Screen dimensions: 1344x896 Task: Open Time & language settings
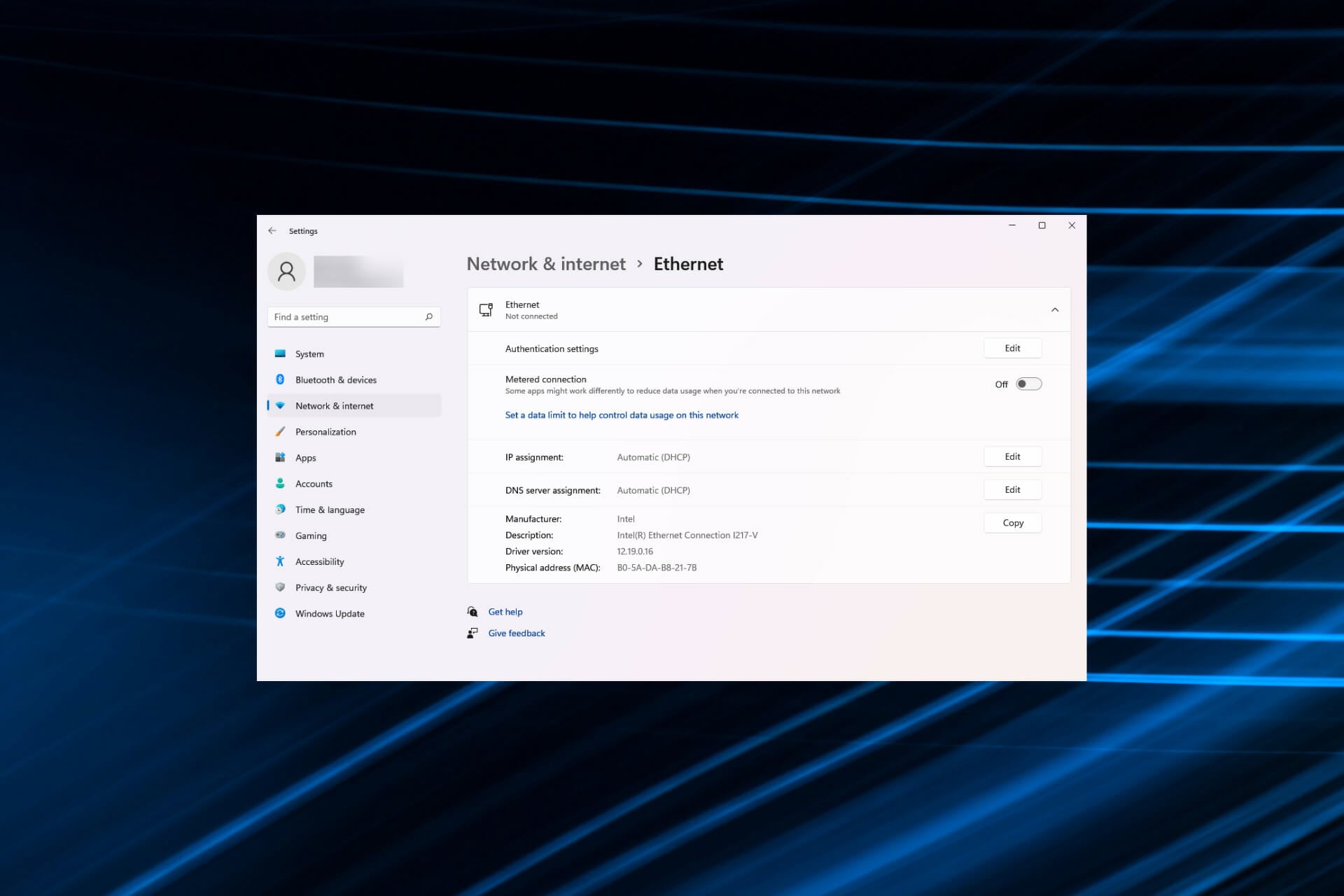click(330, 510)
